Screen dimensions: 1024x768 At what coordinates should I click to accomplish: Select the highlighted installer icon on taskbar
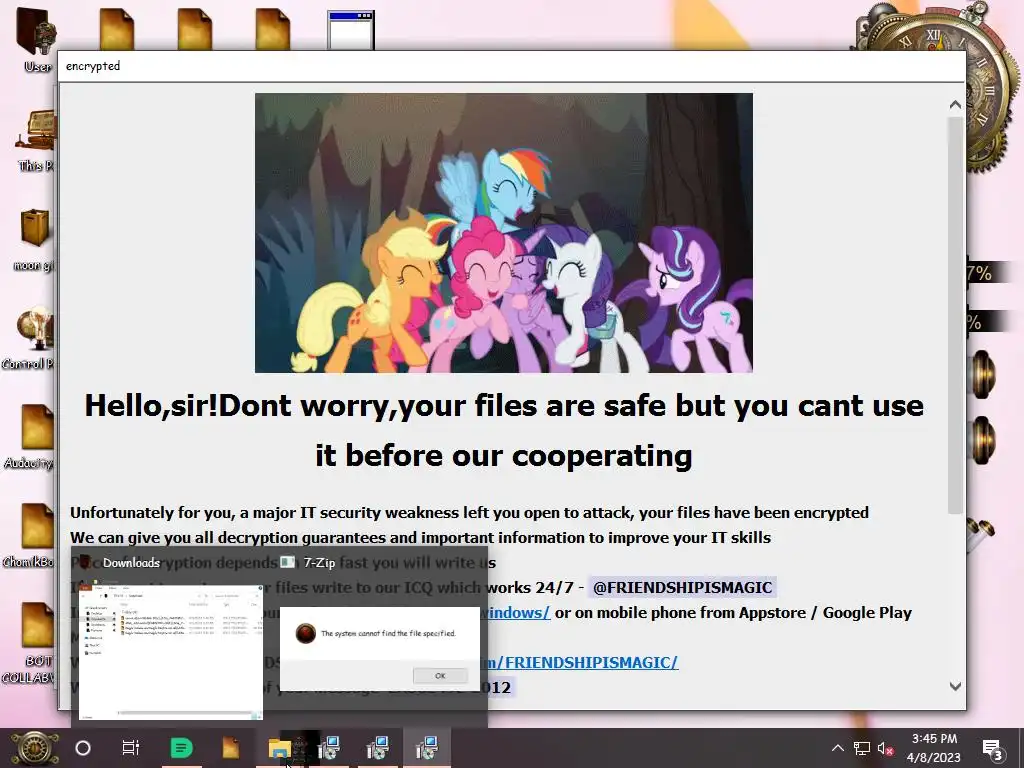point(426,748)
